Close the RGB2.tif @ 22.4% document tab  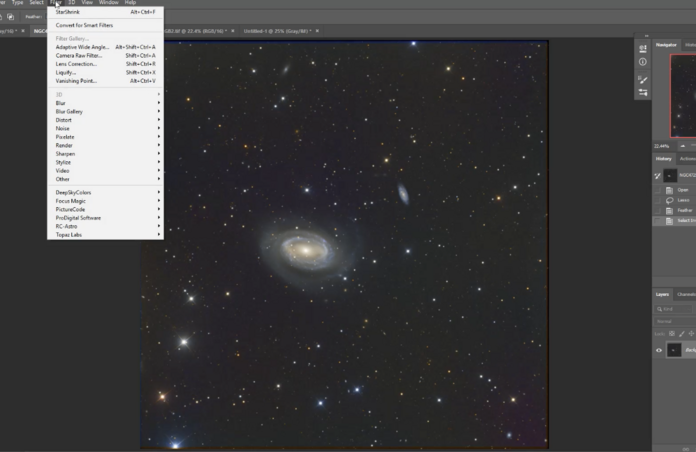point(233,31)
